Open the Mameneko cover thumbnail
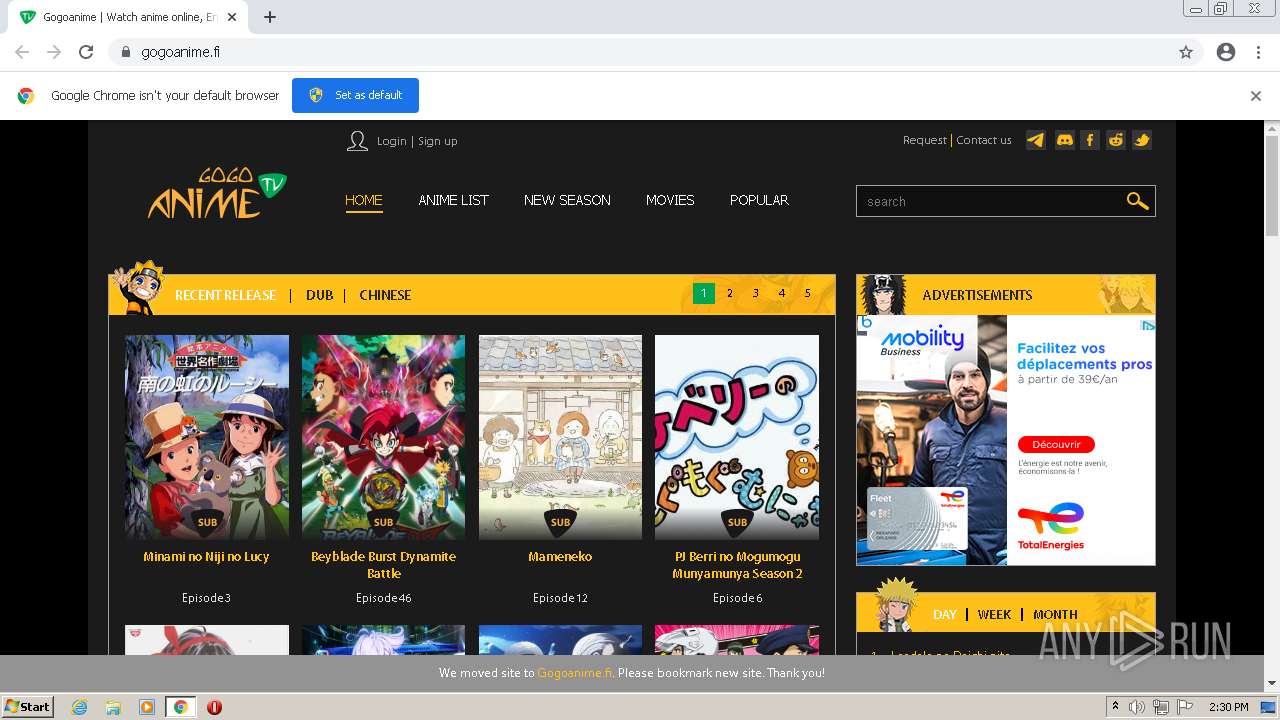Screen dimensions: 1280x720 pyautogui.click(x=560, y=437)
